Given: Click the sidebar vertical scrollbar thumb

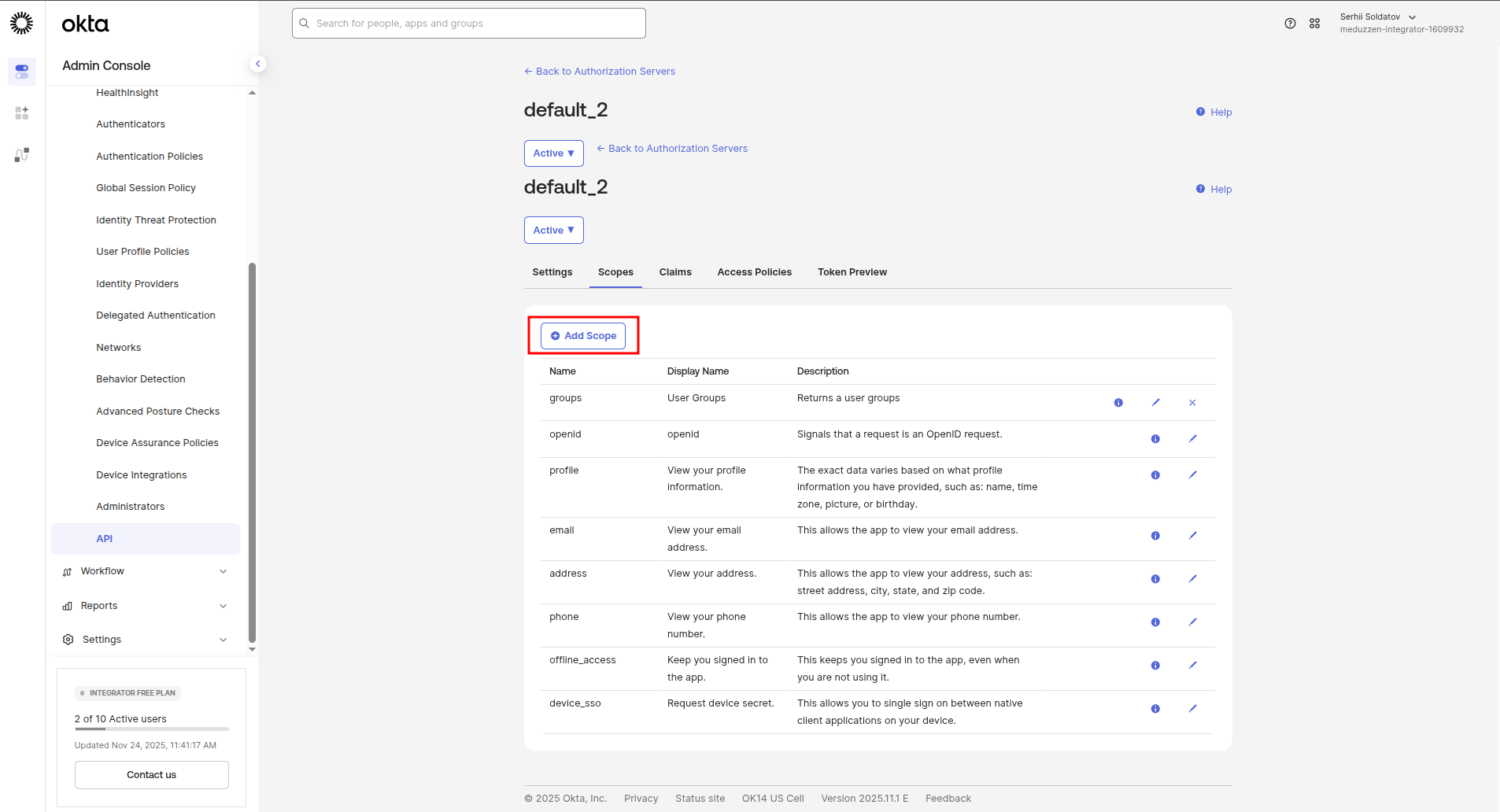Looking at the screenshot, I should pos(252,452).
